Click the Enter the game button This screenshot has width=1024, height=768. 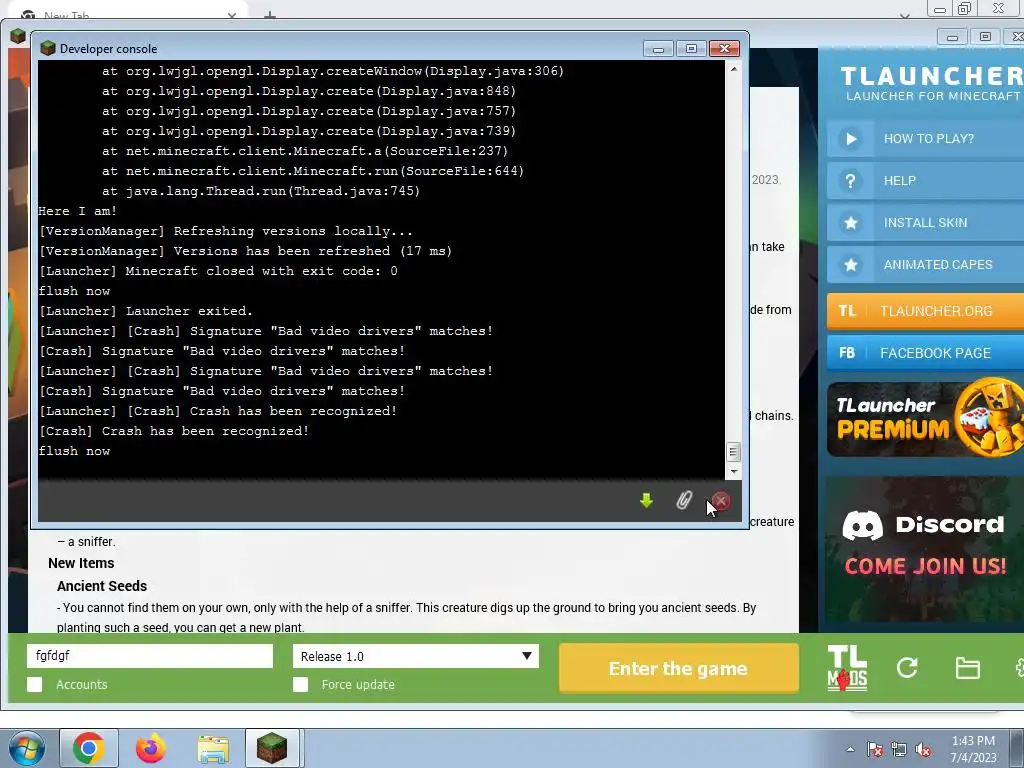tap(679, 668)
